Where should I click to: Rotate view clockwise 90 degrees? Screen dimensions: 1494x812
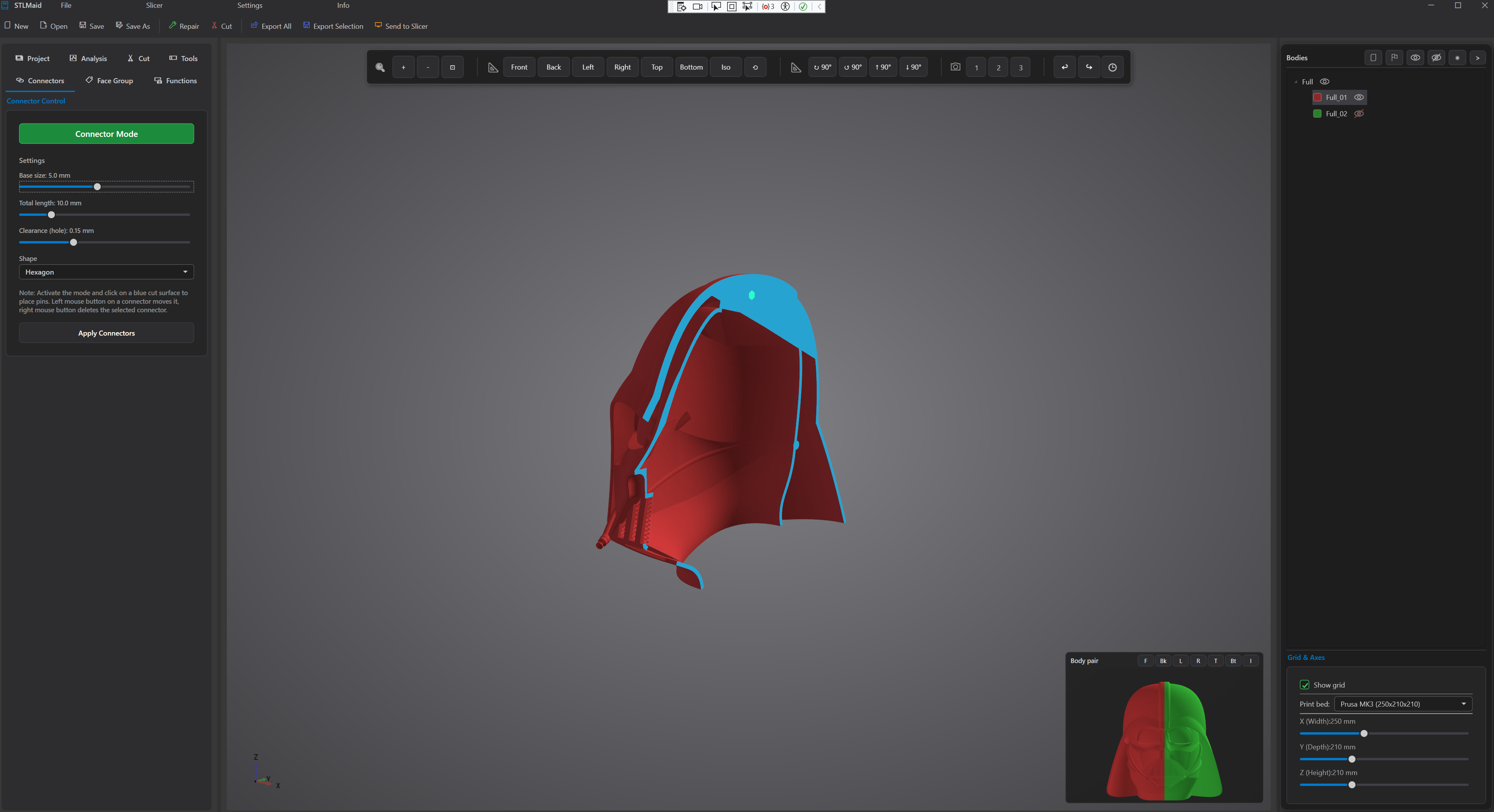(x=822, y=67)
